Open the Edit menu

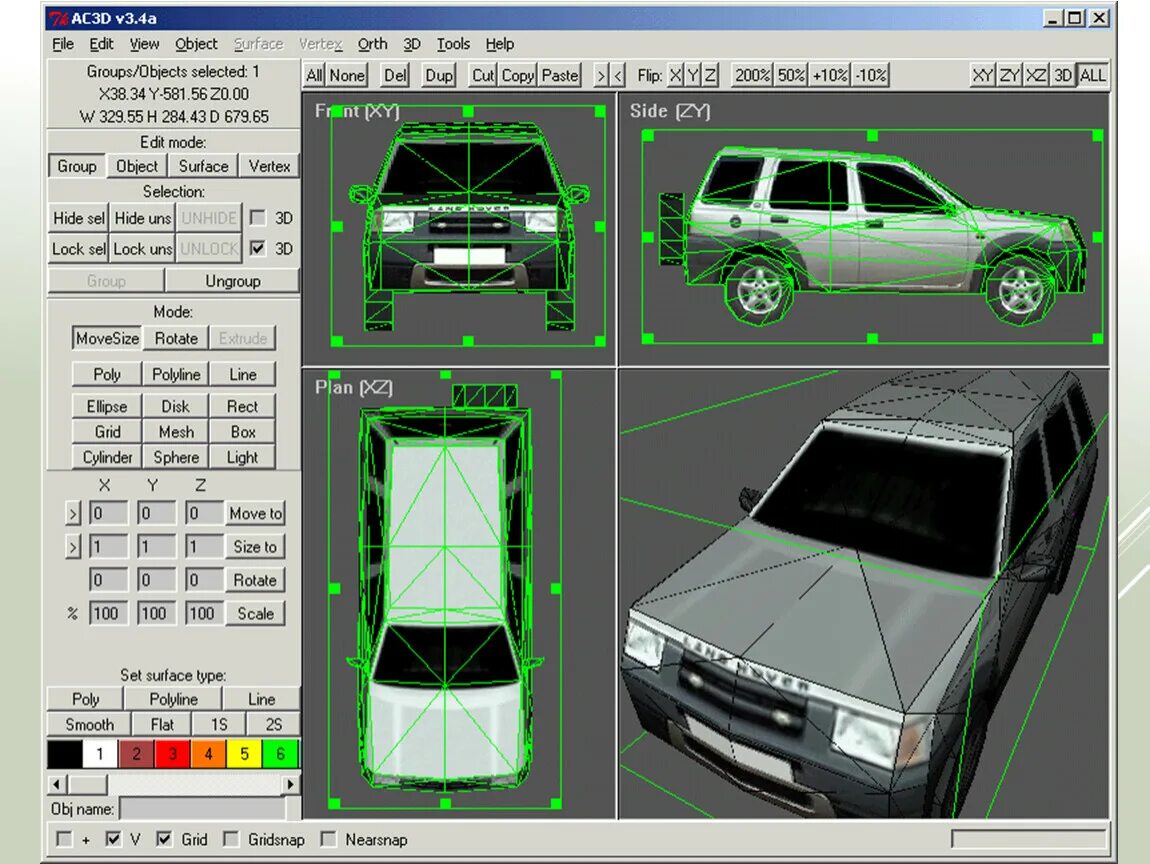click(x=101, y=44)
